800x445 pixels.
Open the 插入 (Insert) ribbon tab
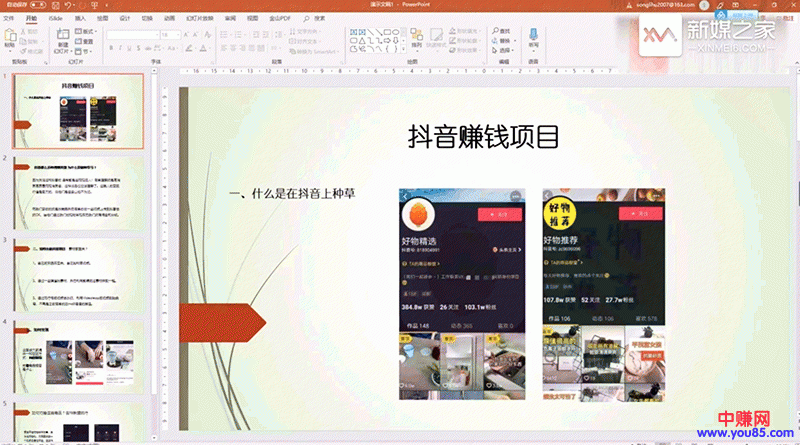[x=80, y=18]
